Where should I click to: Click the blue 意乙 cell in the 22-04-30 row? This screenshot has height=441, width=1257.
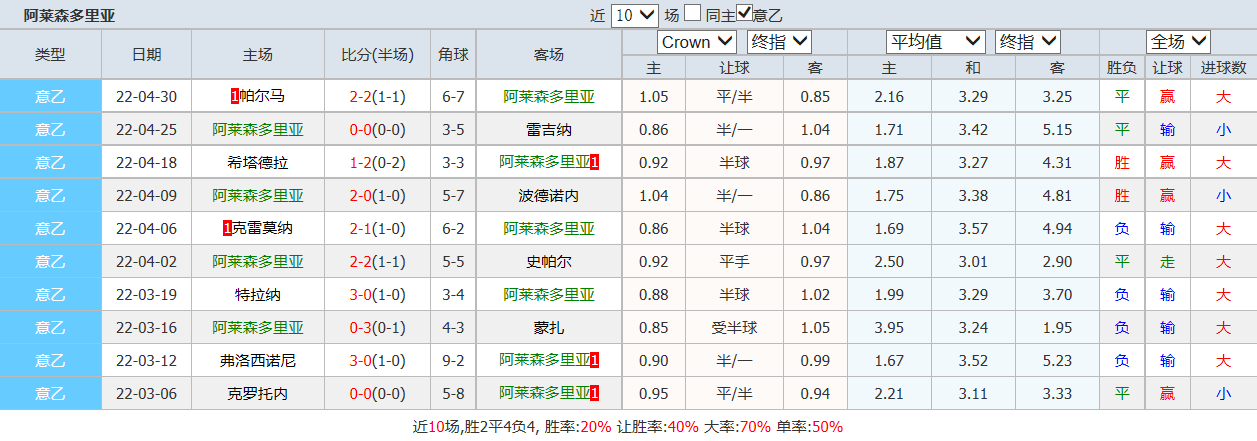(51, 97)
